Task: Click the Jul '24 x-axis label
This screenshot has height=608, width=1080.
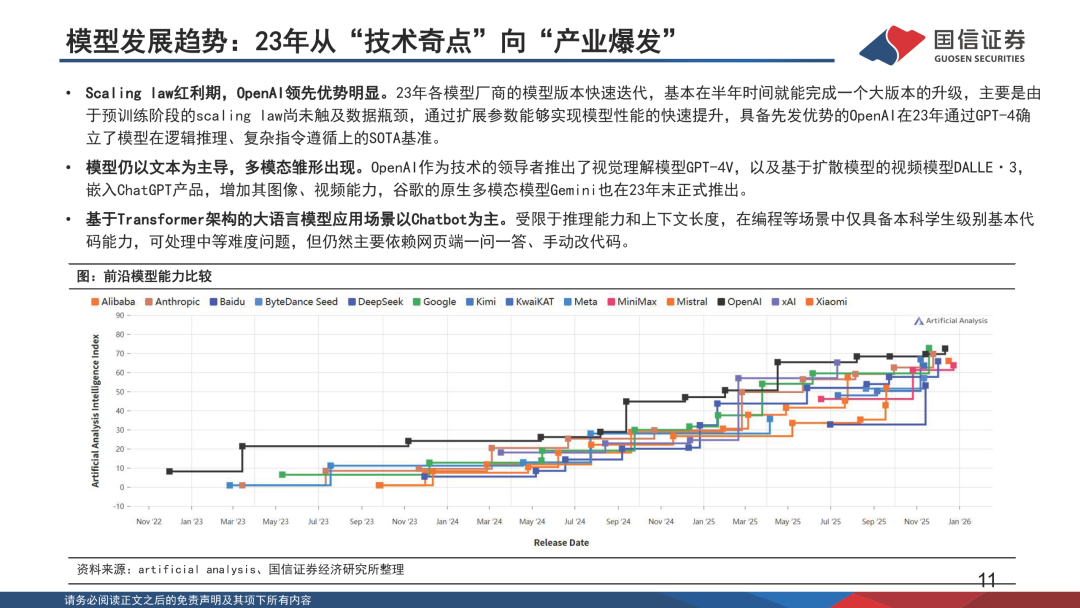Action: pos(574,521)
